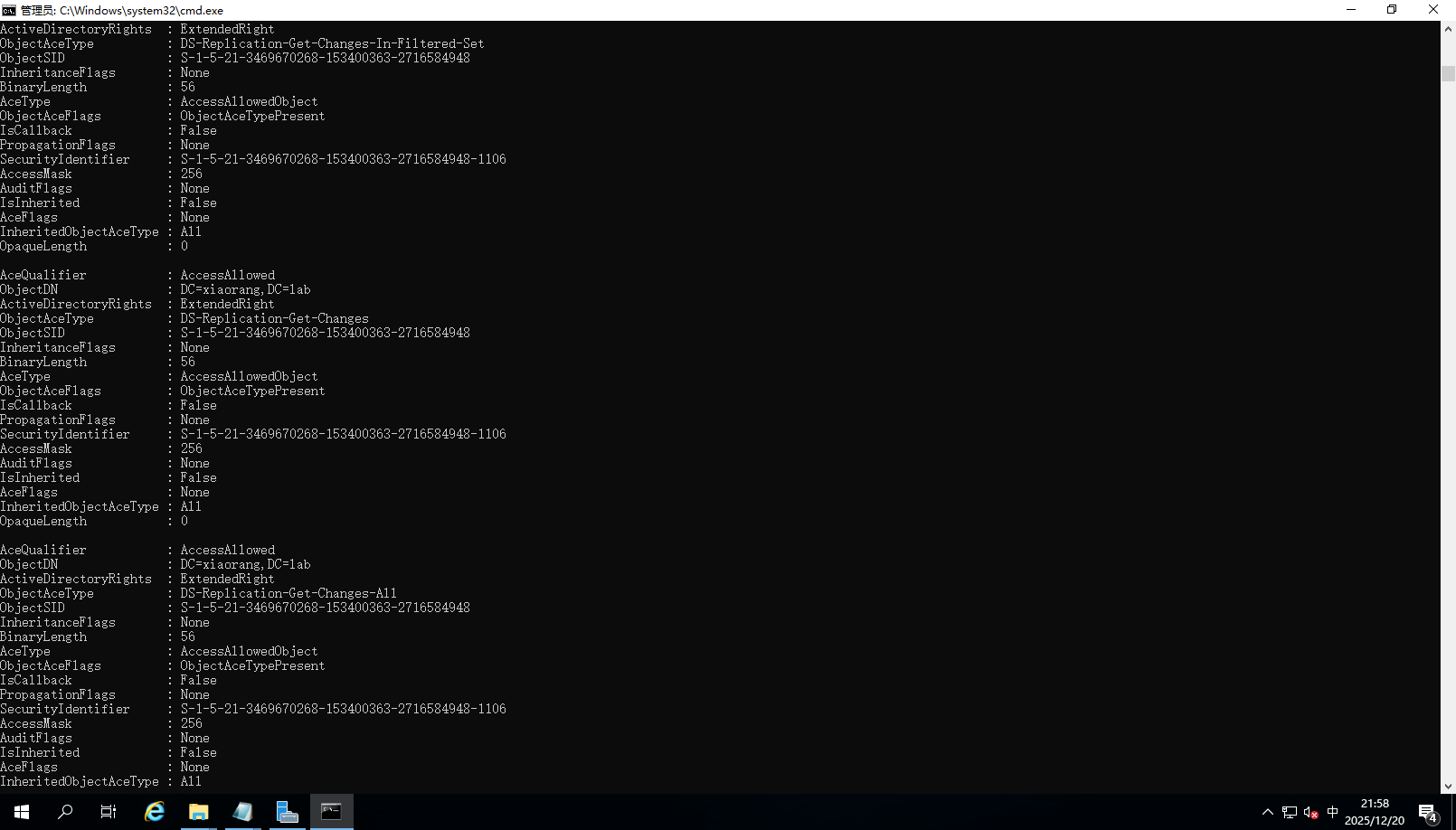Toggle Task View from the taskbar

point(108,811)
